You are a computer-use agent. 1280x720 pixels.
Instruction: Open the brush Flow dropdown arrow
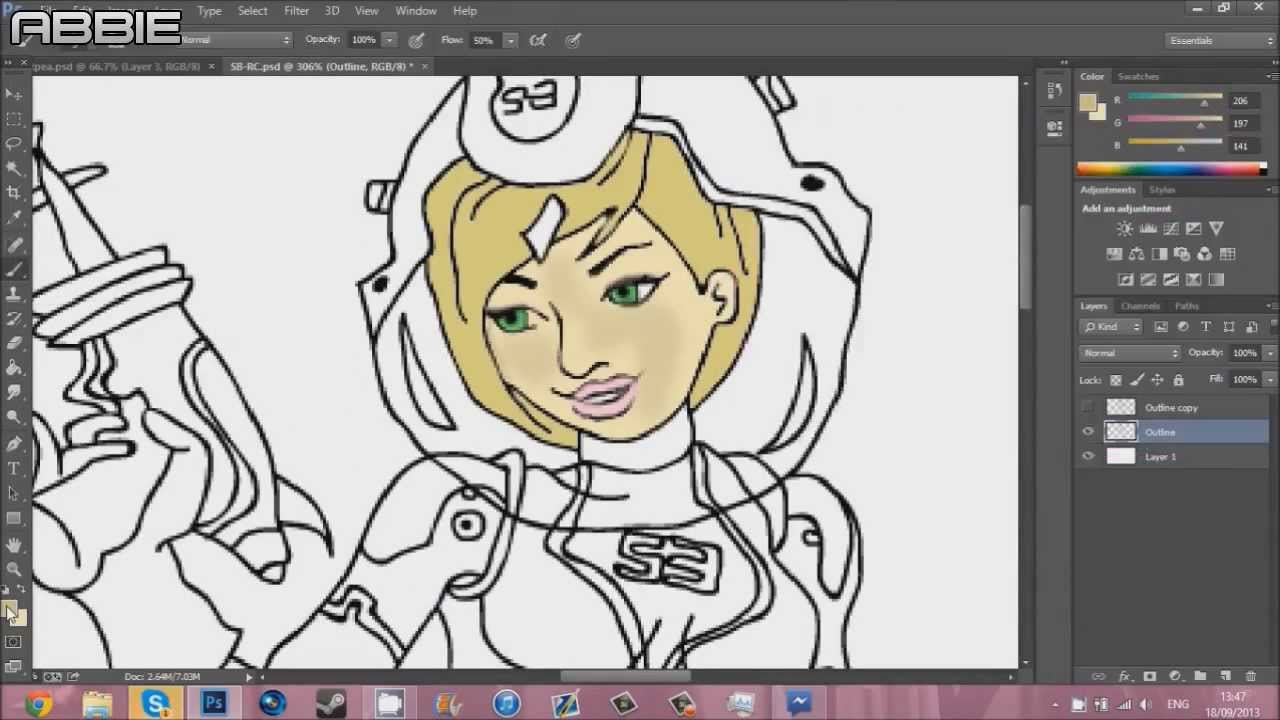[510, 41]
